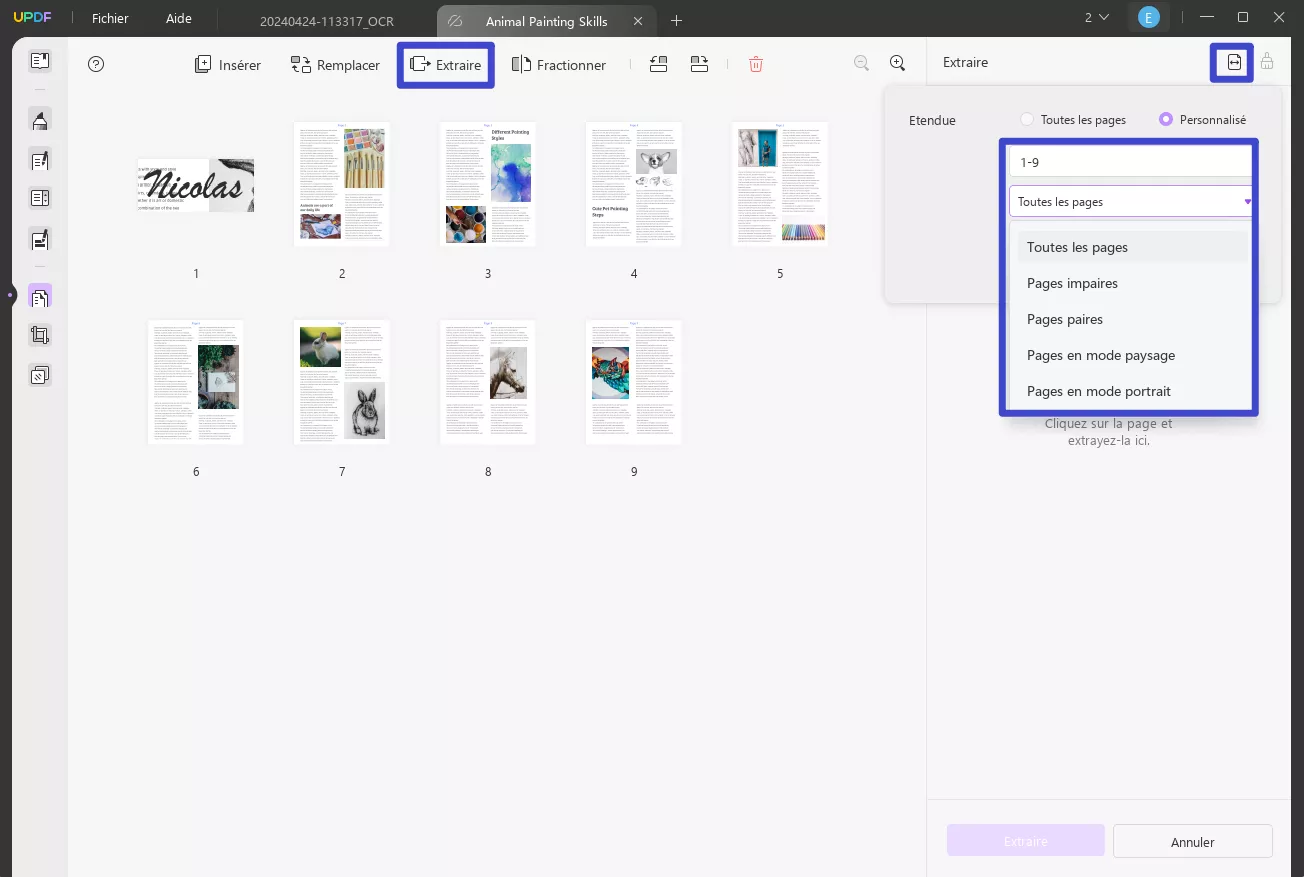1304x877 pixels.
Task: Click the lock icon in Extraire panel
Action: click(x=1267, y=62)
